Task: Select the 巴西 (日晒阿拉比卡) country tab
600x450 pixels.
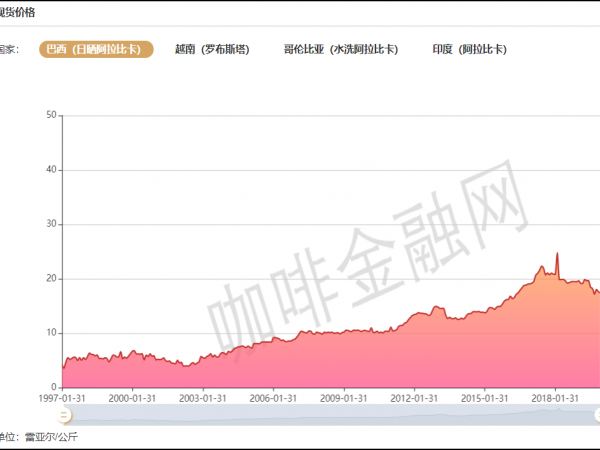Action: pyautogui.click(x=96, y=49)
